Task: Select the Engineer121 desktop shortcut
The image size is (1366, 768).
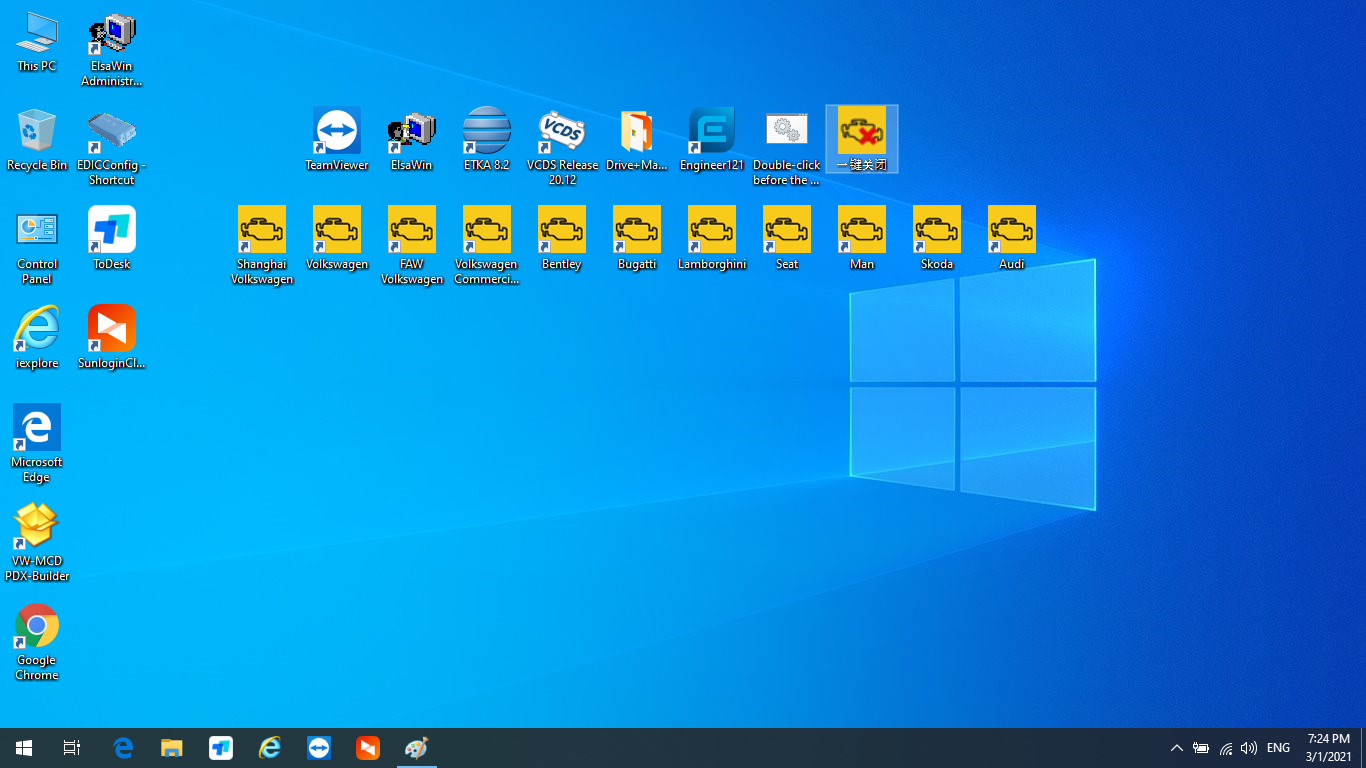Action: (712, 131)
